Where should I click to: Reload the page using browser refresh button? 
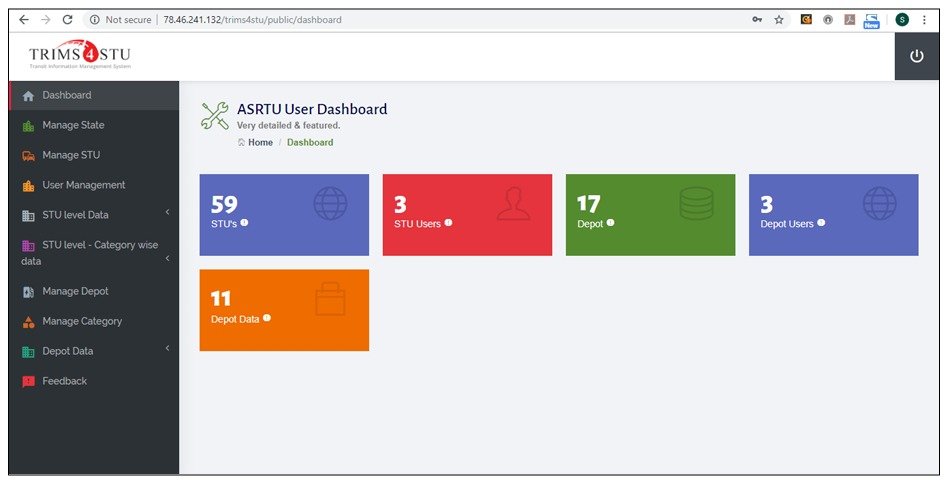pyautogui.click(x=67, y=19)
